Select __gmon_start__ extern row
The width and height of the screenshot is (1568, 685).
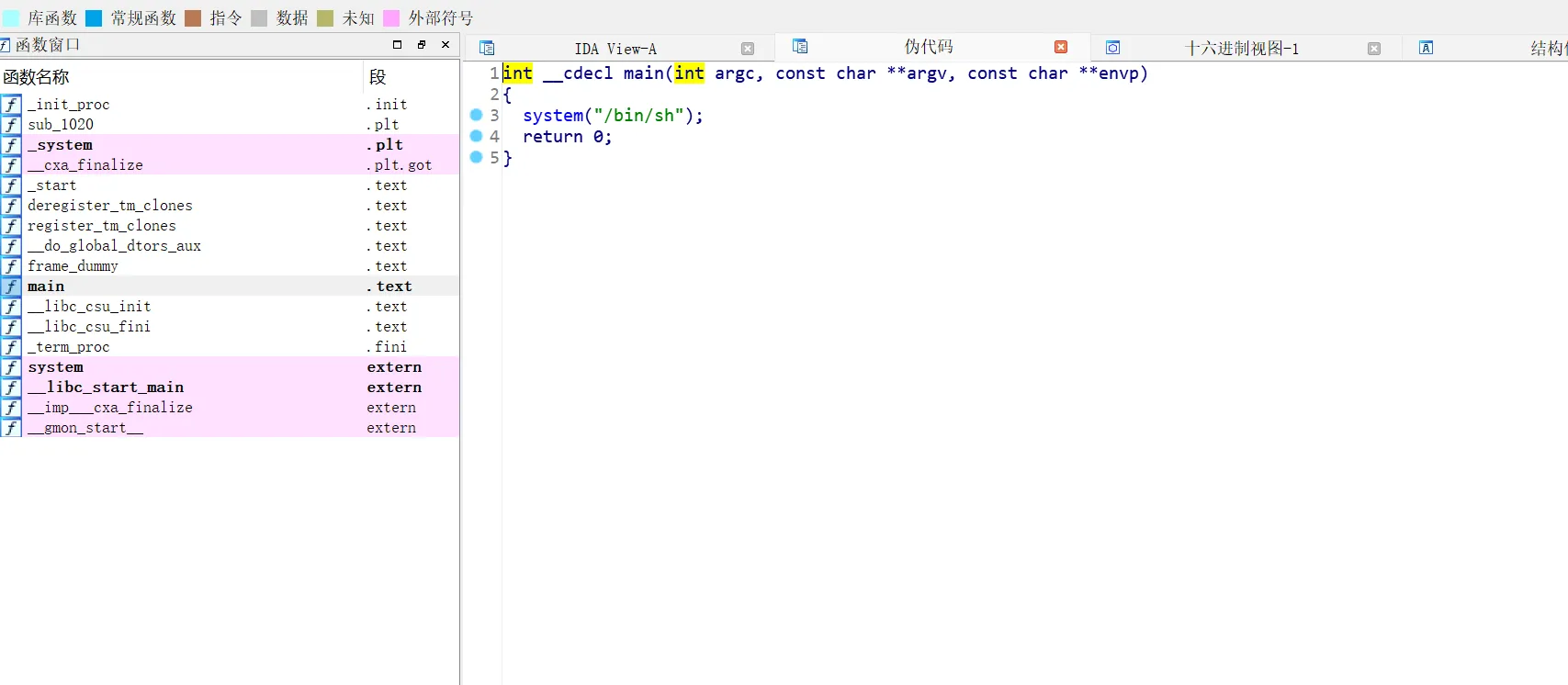click(x=230, y=428)
